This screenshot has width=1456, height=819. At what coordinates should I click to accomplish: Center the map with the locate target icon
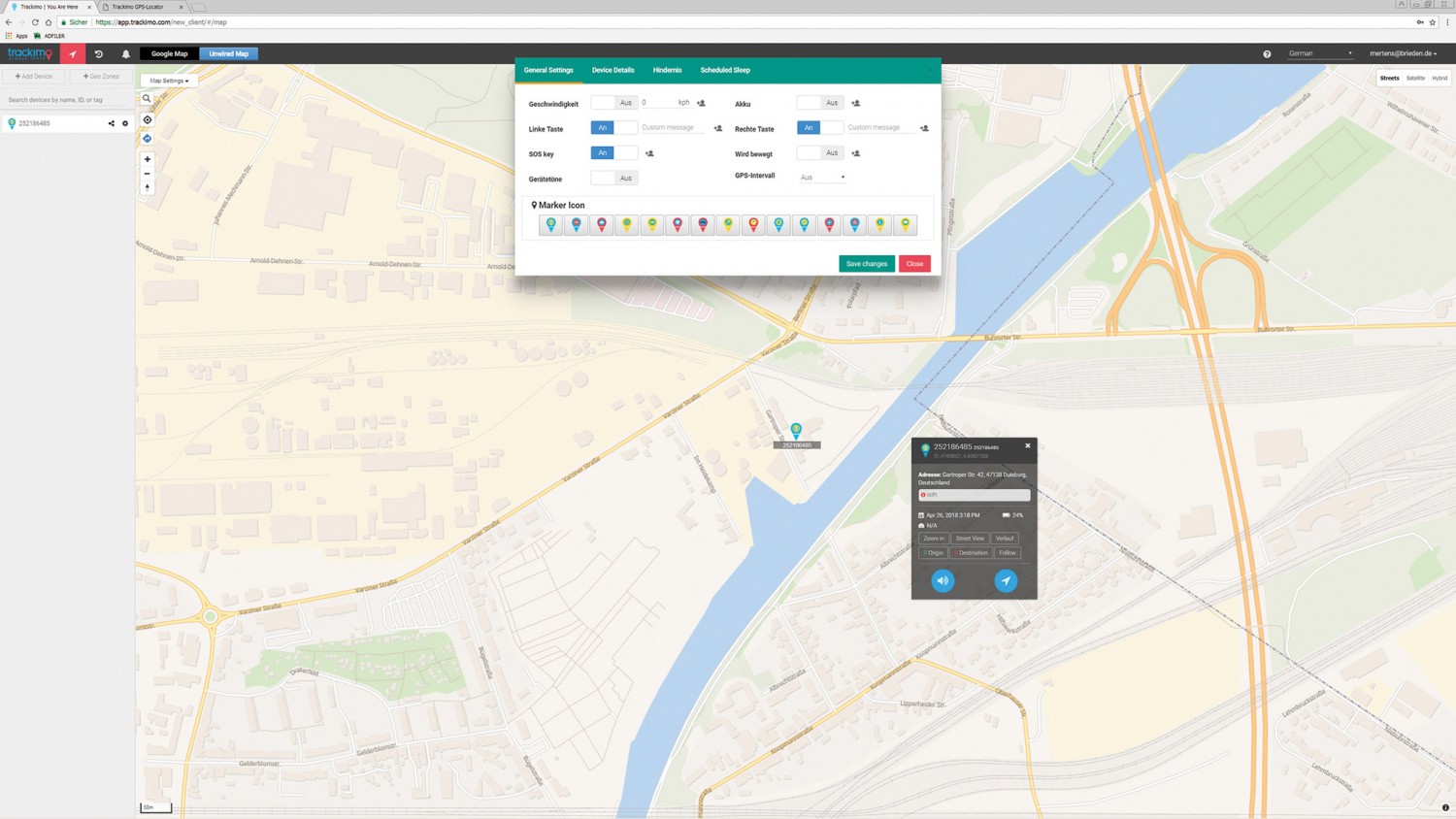[148, 120]
